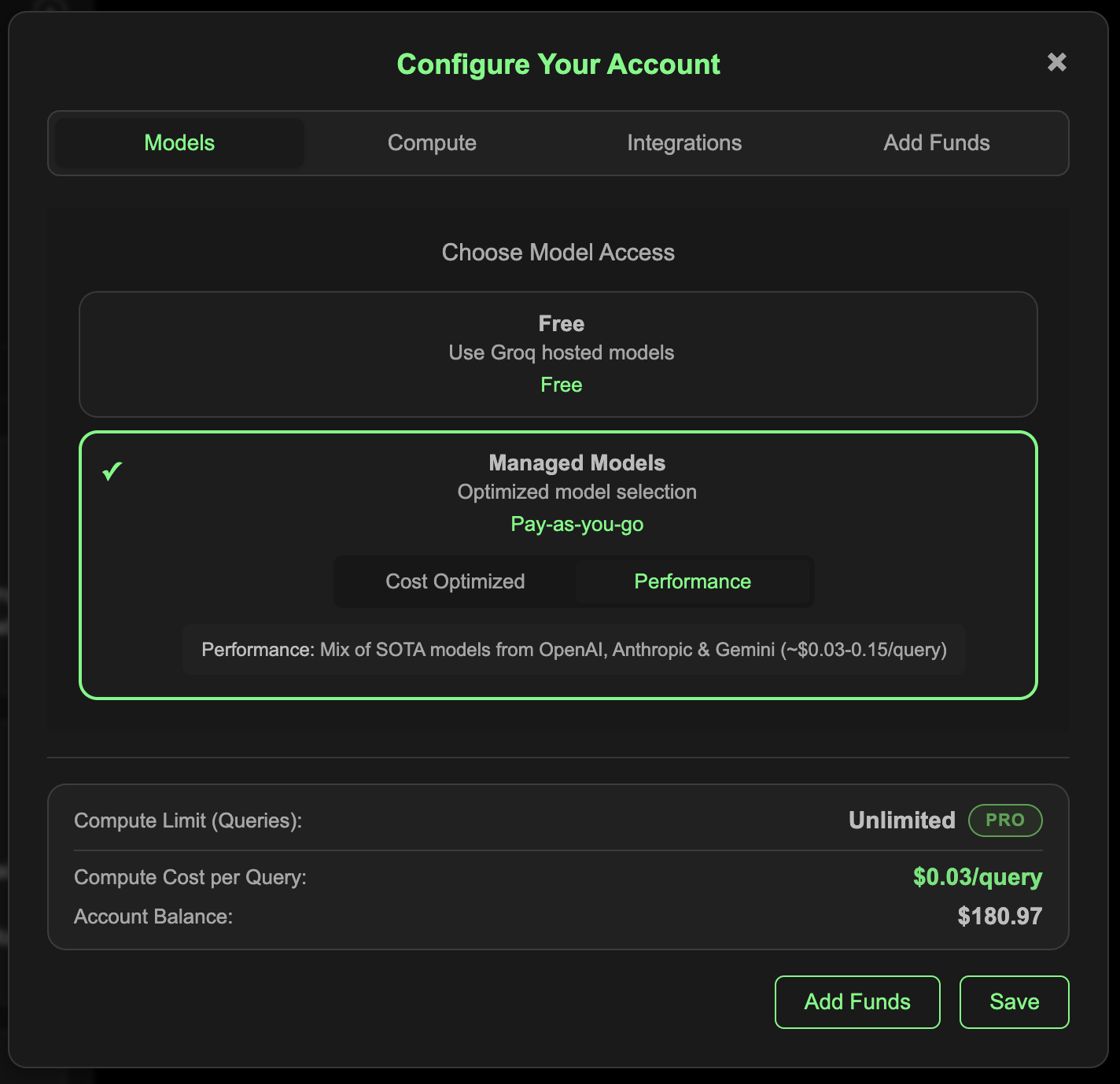Switch to the Models tab
The image size is (1120, 1084).
179,143
